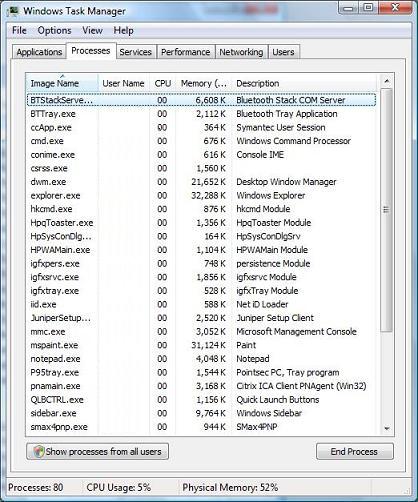Select the cmd.exe process
The image size is (418, 502).
[x=201, y=141]
